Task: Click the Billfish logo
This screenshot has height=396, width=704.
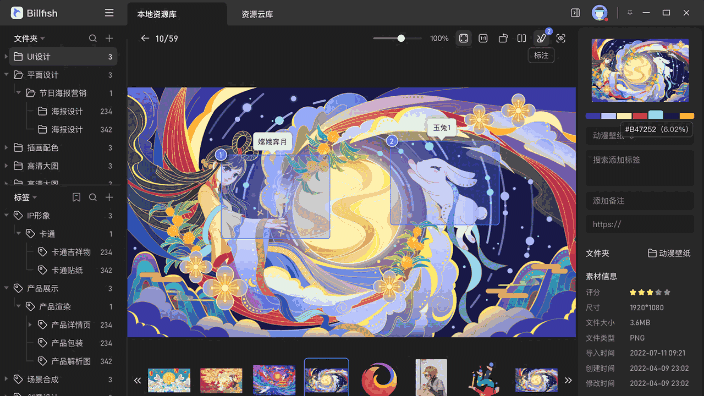Action: pos(17,13)
